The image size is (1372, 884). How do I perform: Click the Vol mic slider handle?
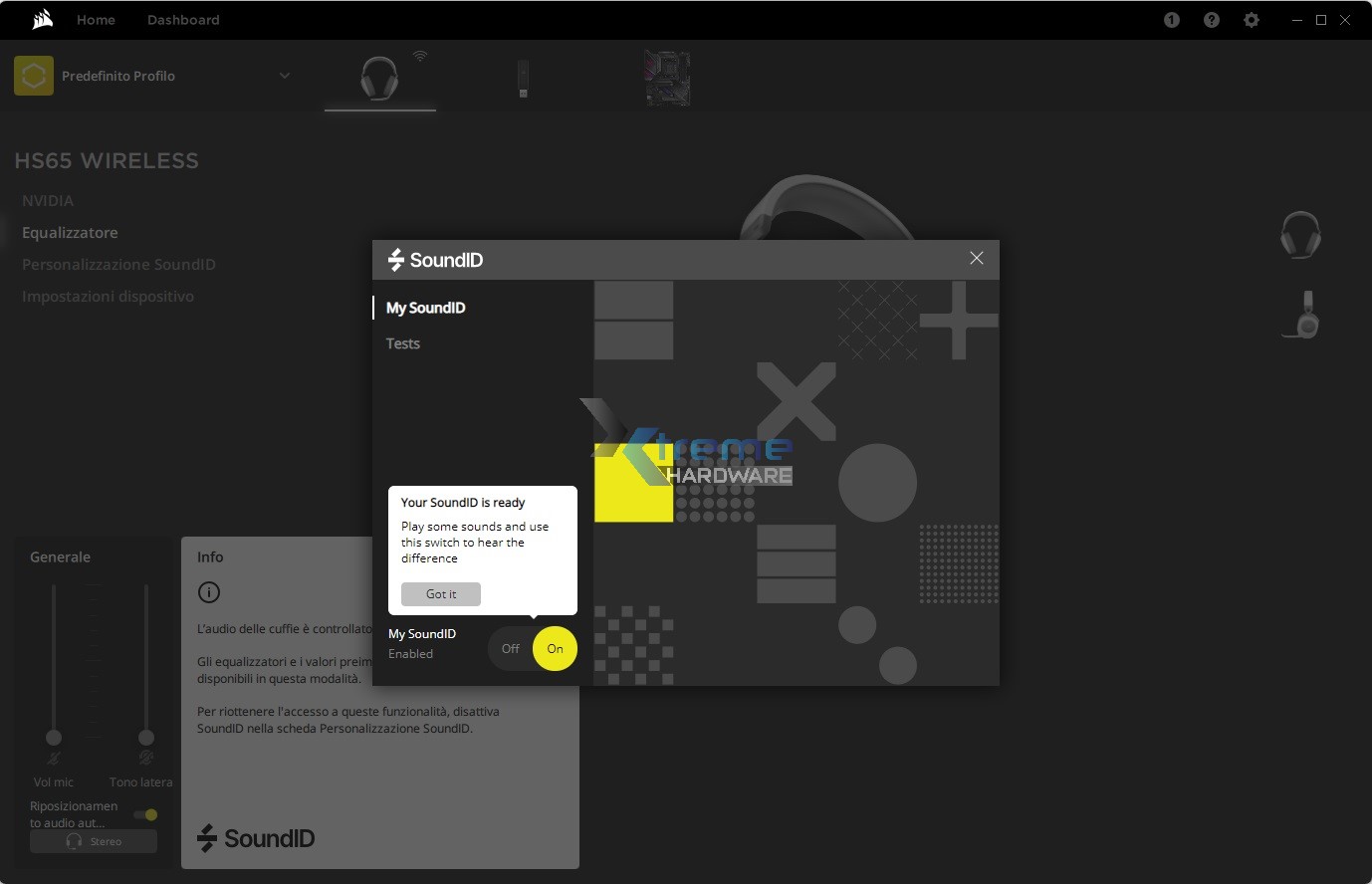pos(54,738)
